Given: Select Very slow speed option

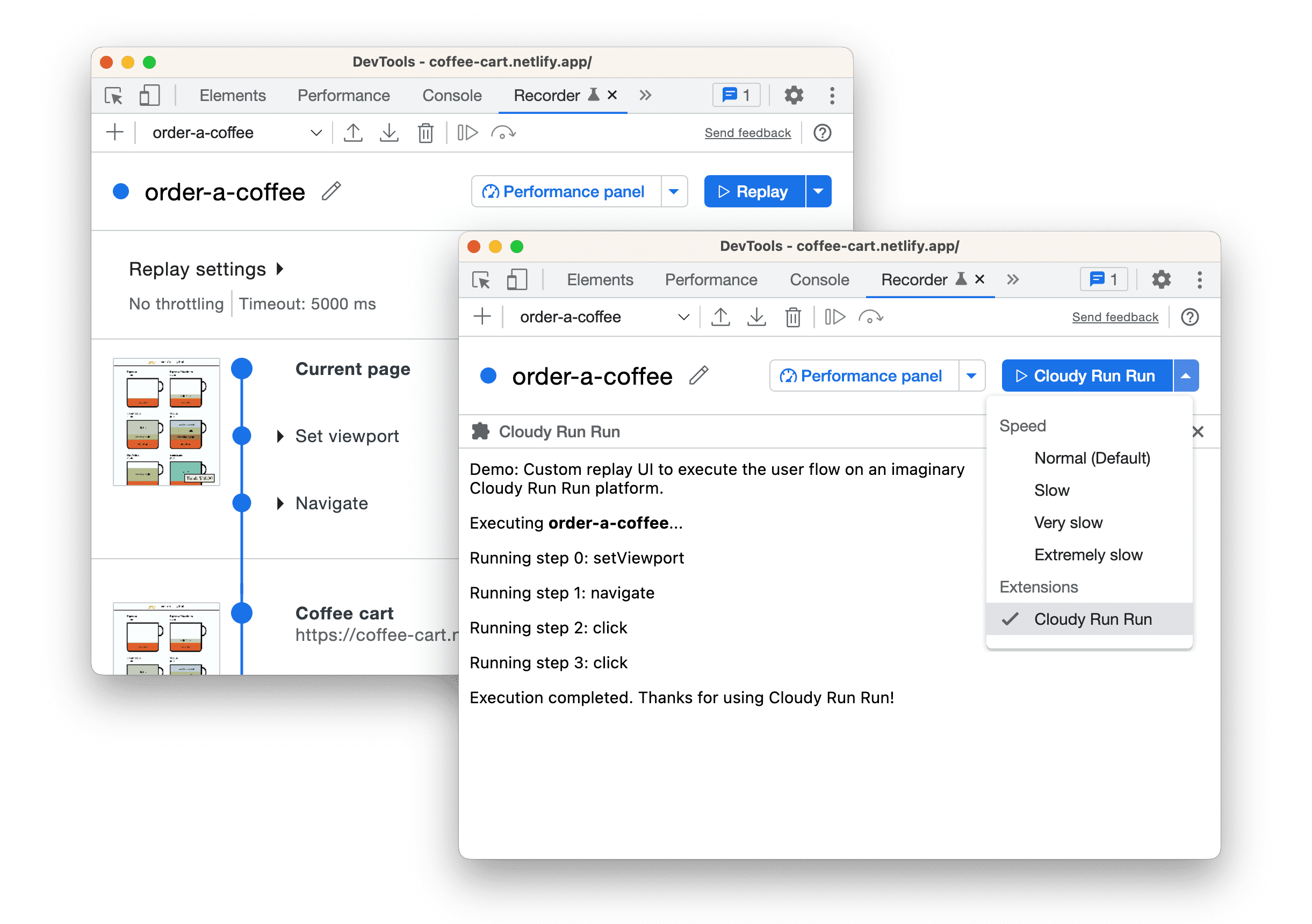Looking at the screenshot, I should pos(1069,523).
